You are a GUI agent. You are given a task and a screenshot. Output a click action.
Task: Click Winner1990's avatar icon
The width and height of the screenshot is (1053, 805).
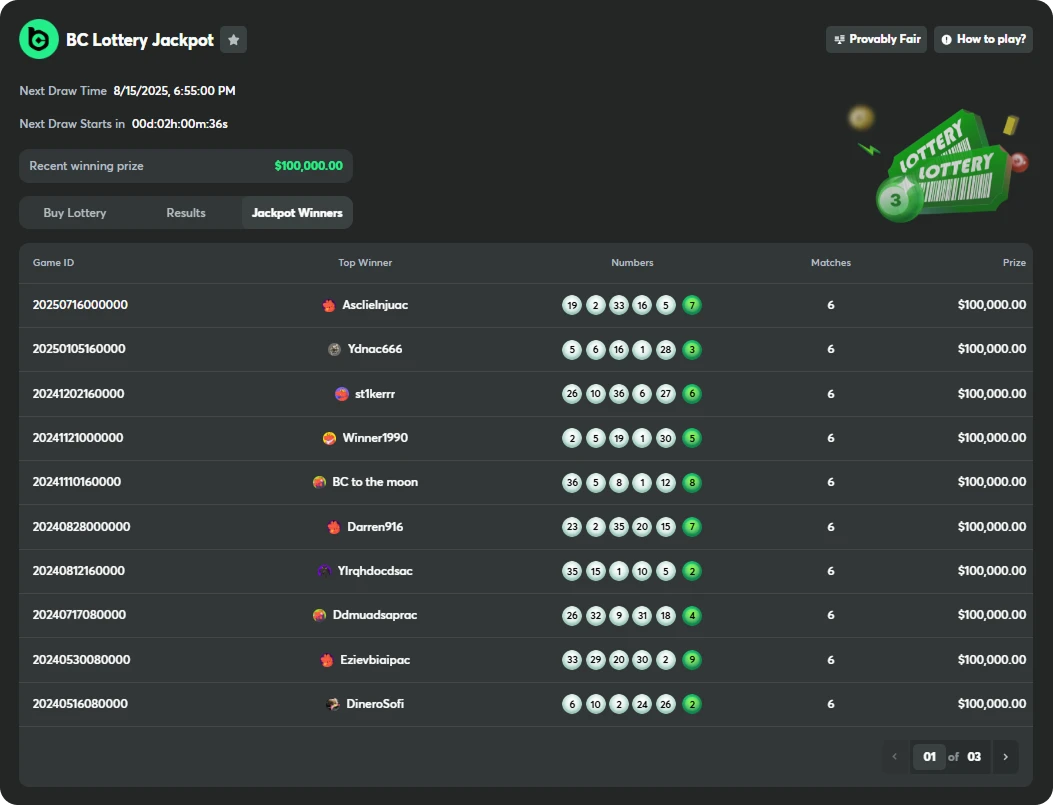[x=329, y=438]
